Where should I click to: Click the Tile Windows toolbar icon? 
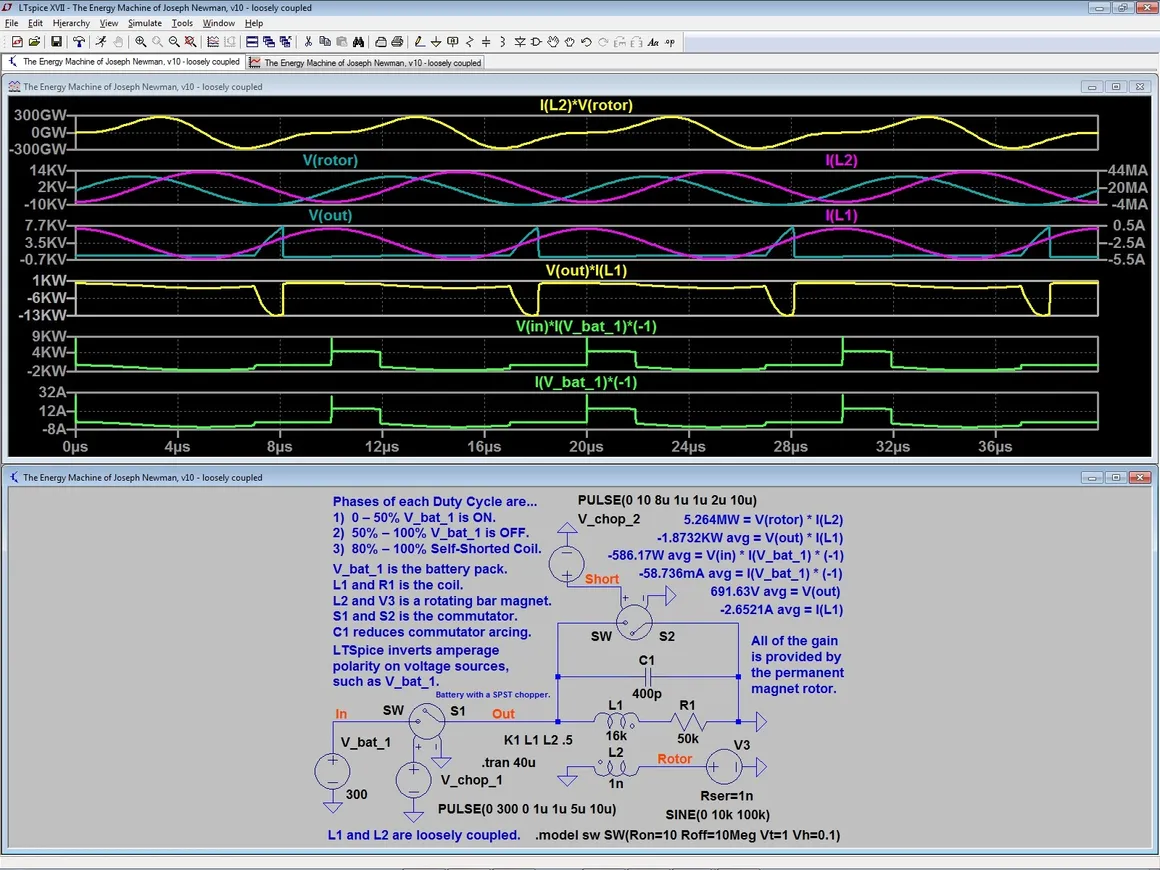[x=252, y=42]
